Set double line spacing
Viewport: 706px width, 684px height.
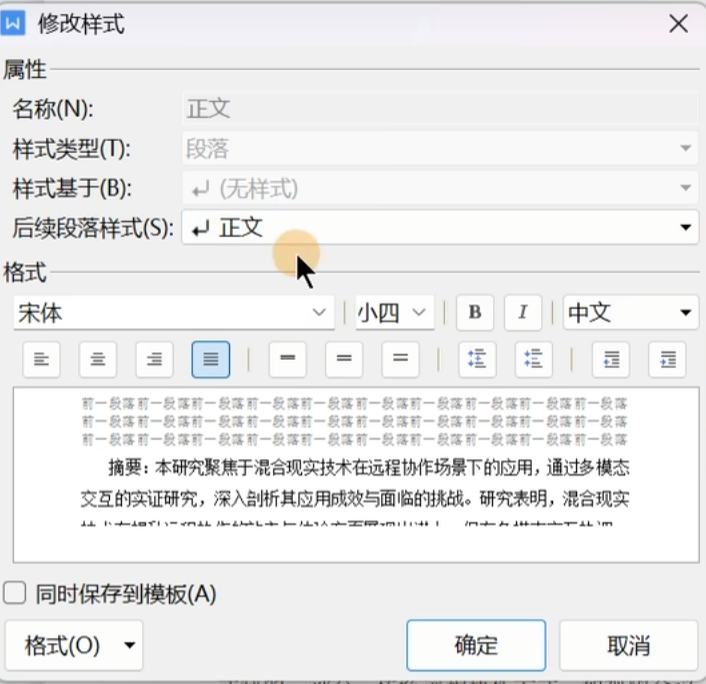click(x=400, y=359)
